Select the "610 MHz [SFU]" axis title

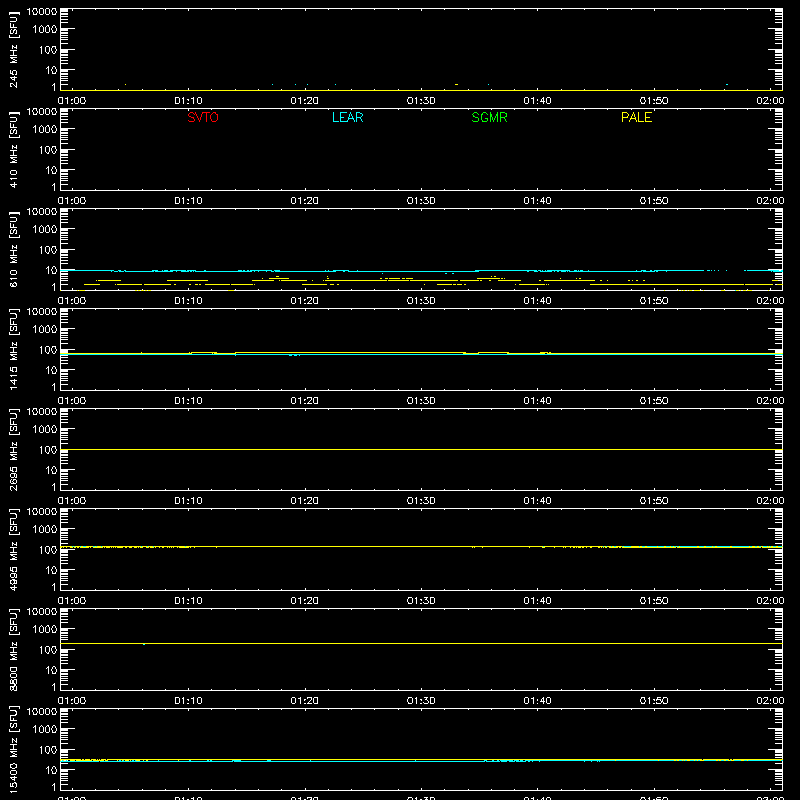(x=13, y=249)
